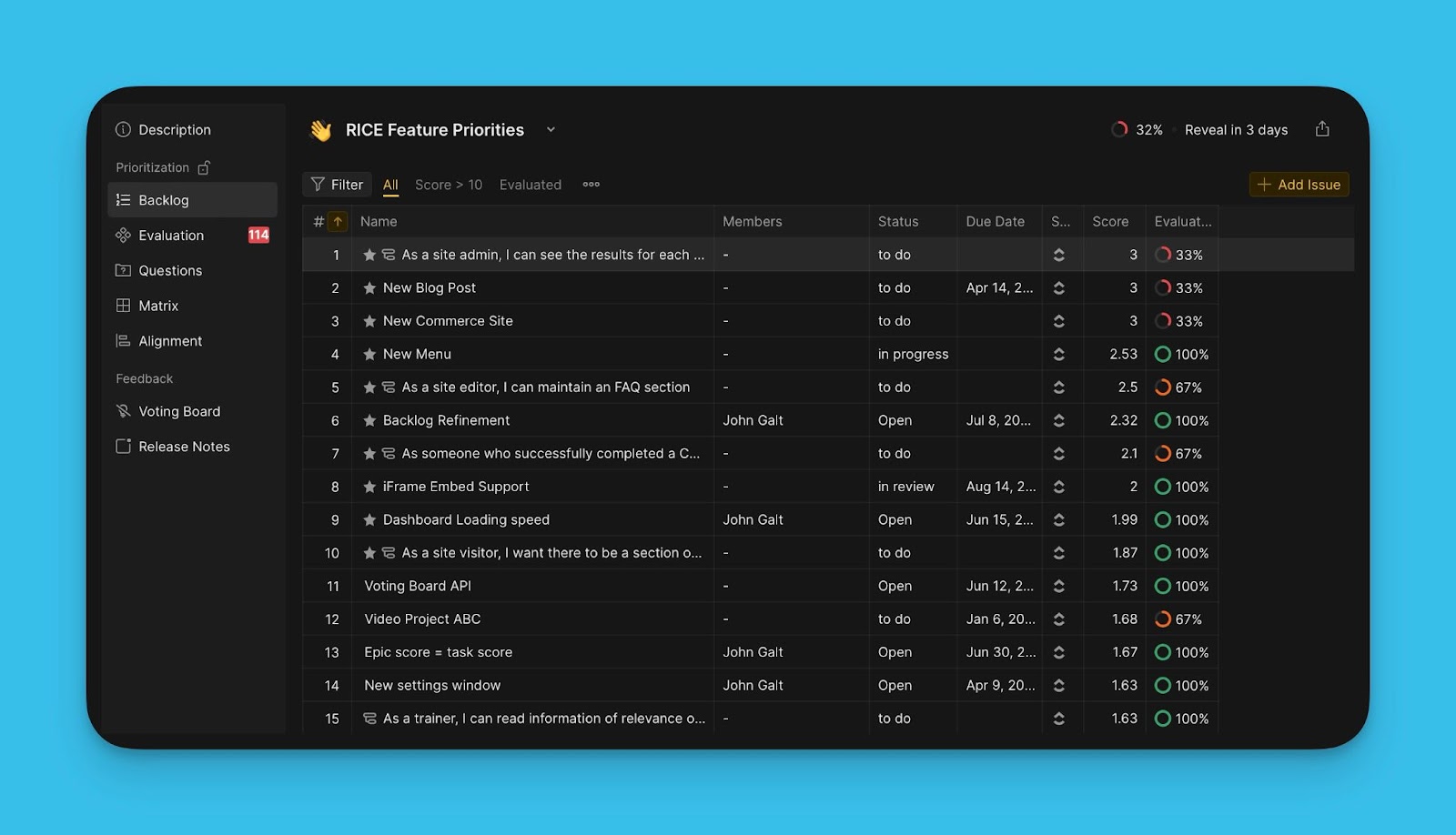Viewport: 1456px width, 835px height.
Task: Open Evaluation with the 114 badge
Action: coord(171,235)
